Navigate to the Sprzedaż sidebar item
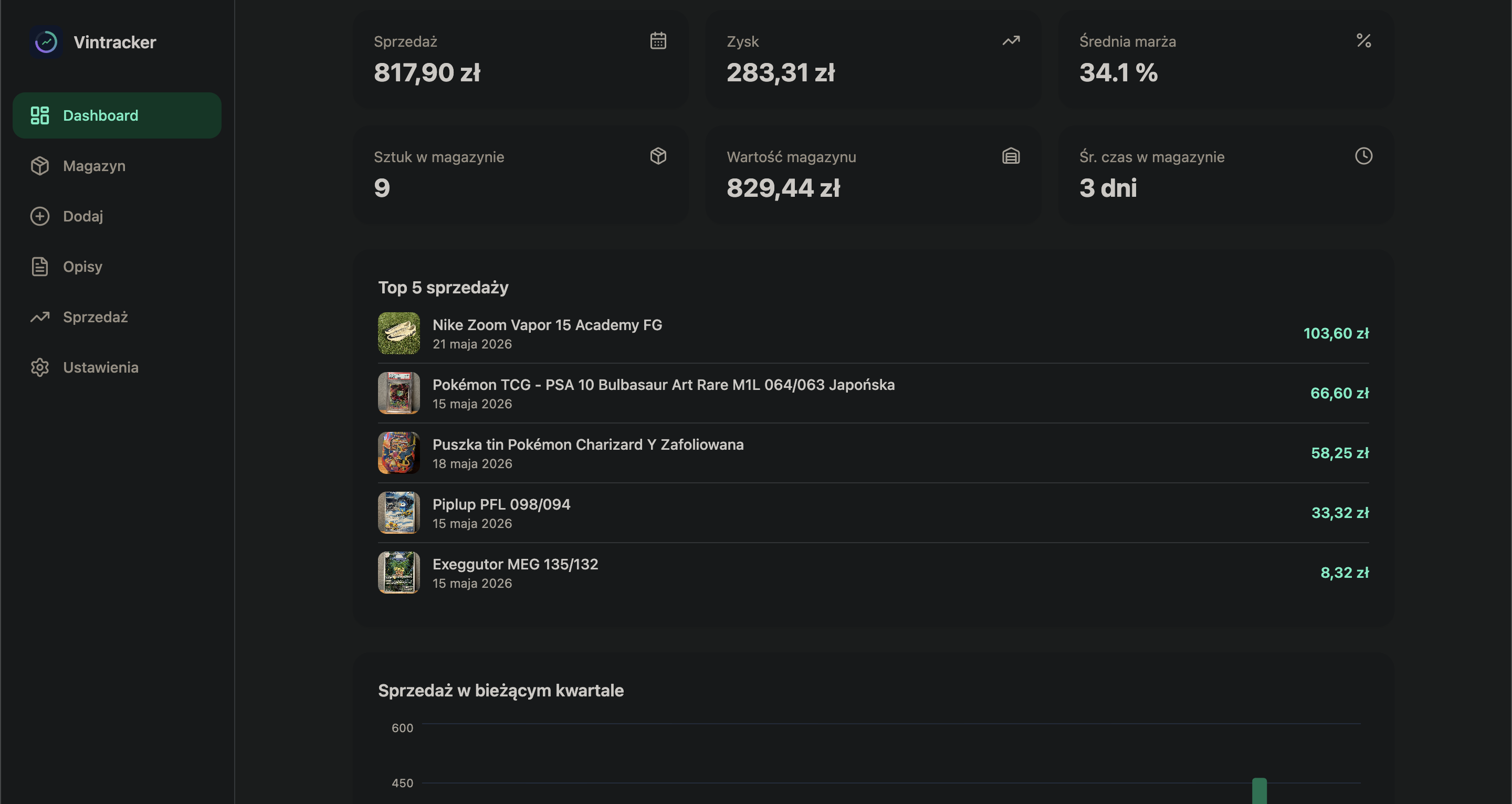Viewport: 1512px width, 804px height. [117, 317]
